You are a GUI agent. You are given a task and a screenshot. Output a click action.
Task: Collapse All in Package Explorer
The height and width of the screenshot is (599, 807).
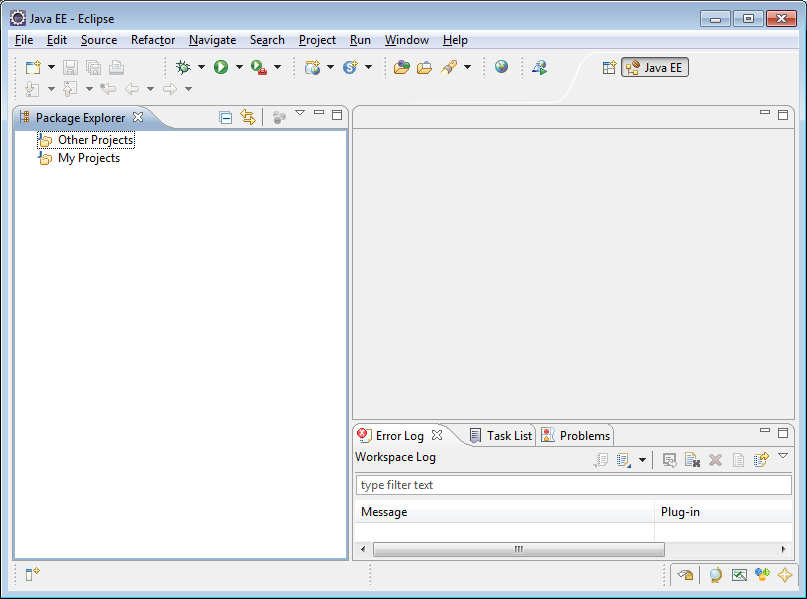click(x=225, y=118)
